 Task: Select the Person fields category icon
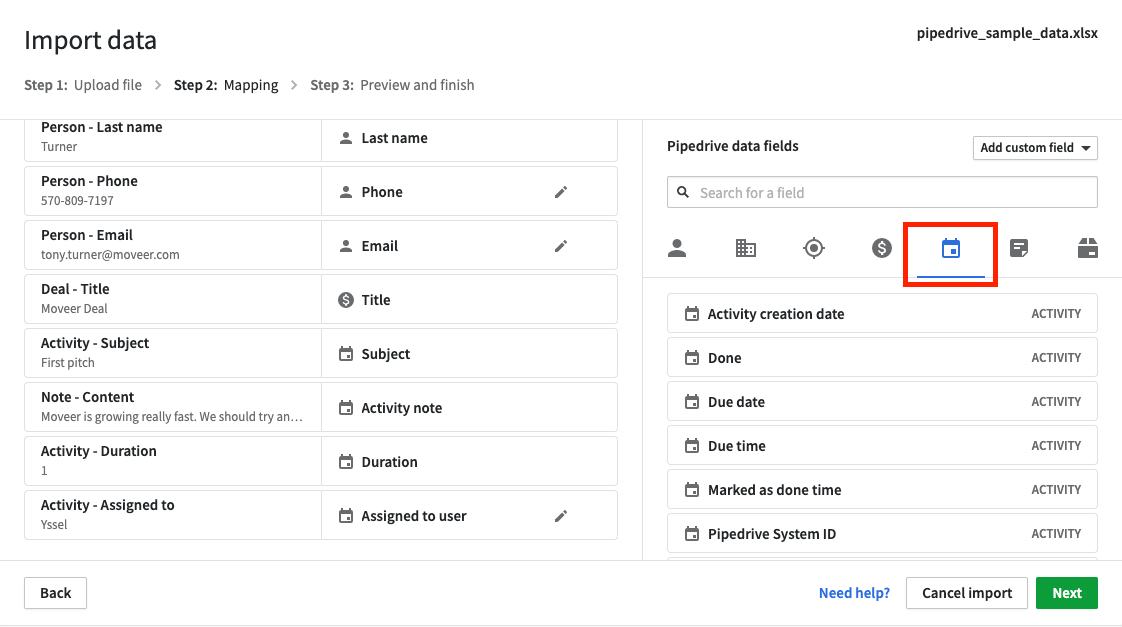tap(677, 248)
